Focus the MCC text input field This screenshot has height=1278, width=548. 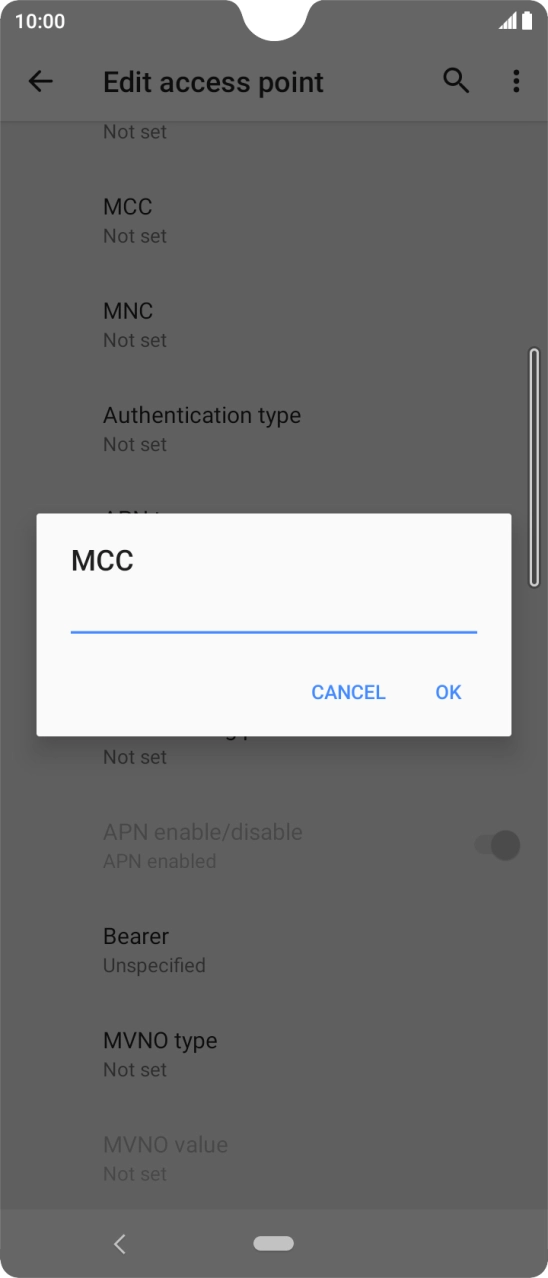pos(274,614)
